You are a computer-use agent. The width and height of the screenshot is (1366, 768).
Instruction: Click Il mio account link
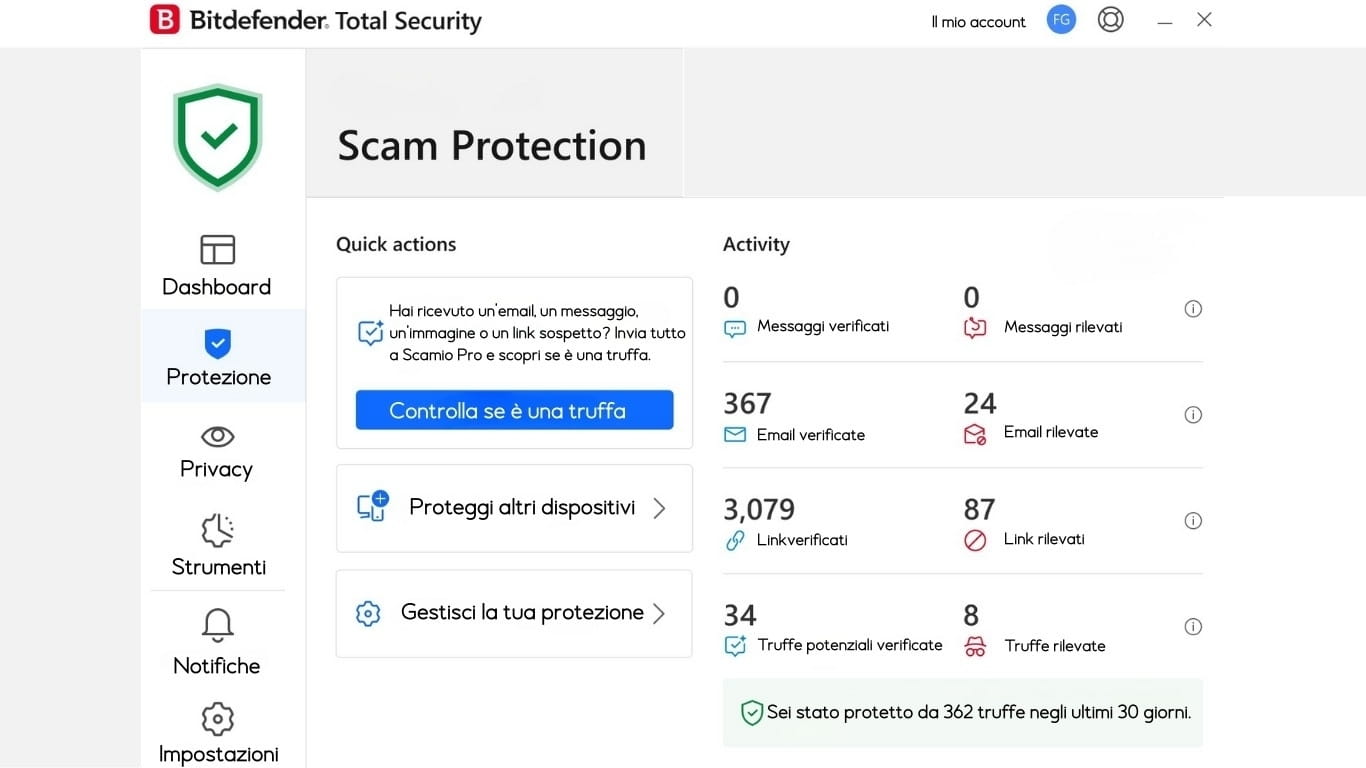[x=978, y=22]
